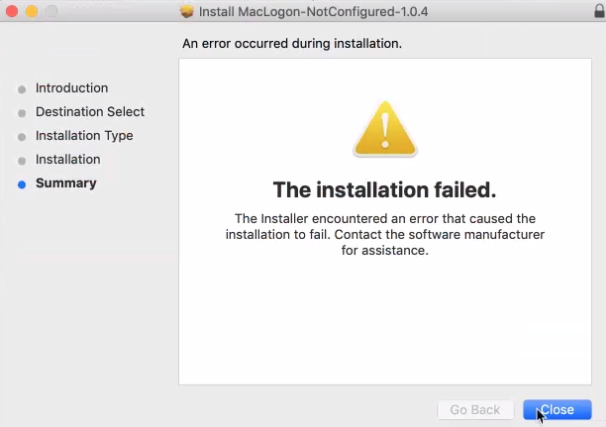The width and height of the screenshot is (606, 427).
Task: Click the Introduction step bullet
Action: (x=22, y=90)
